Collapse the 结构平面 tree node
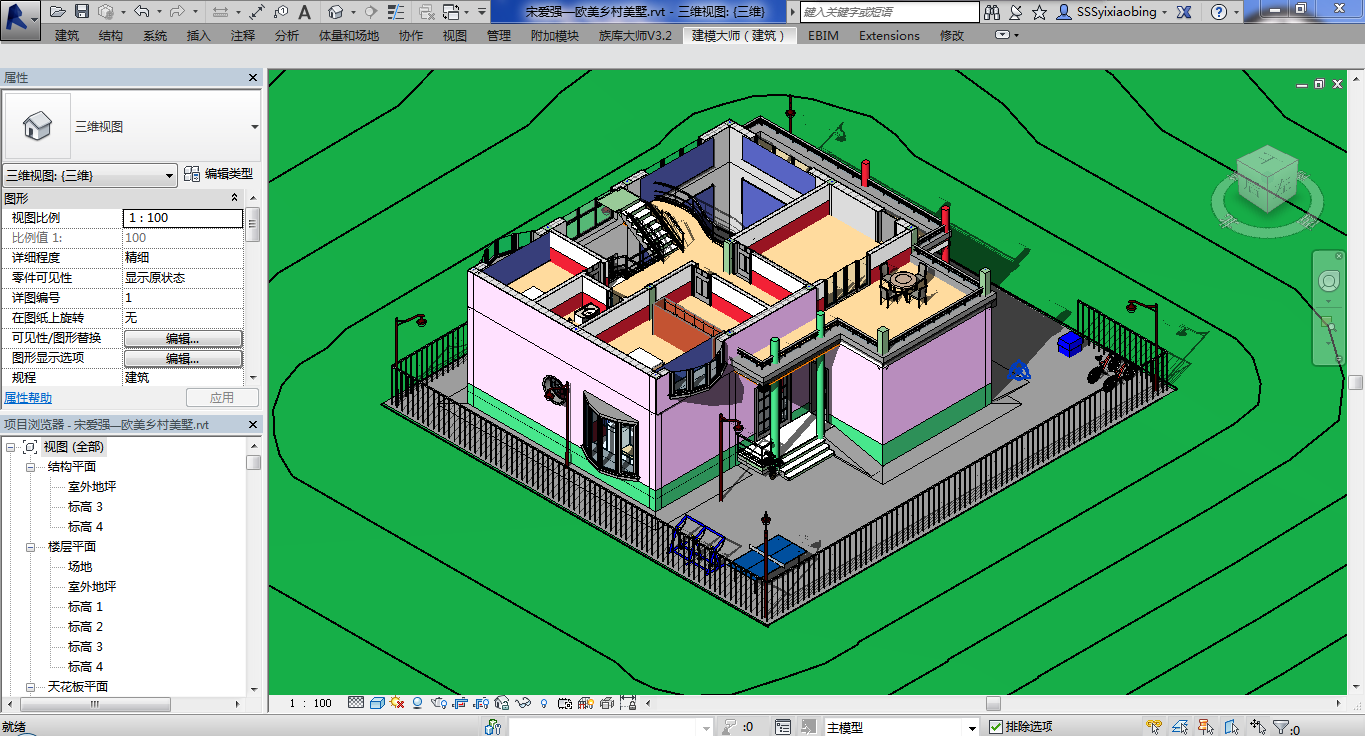Image resolution: width=1365 pixels, height=736 pixels. click(x=31, y=467)
